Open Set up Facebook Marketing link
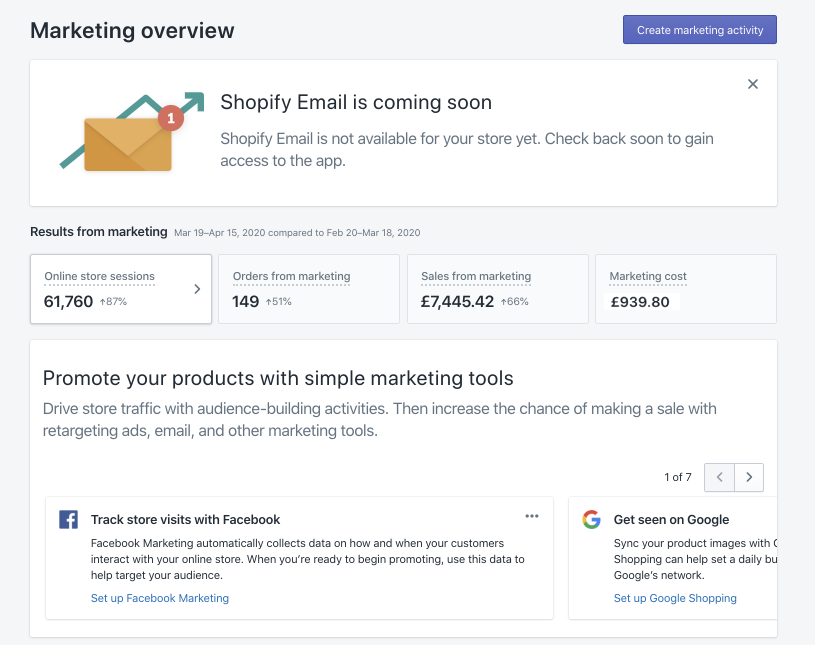The width and height of the screenshot is (815, 645). tap(160, 598)
